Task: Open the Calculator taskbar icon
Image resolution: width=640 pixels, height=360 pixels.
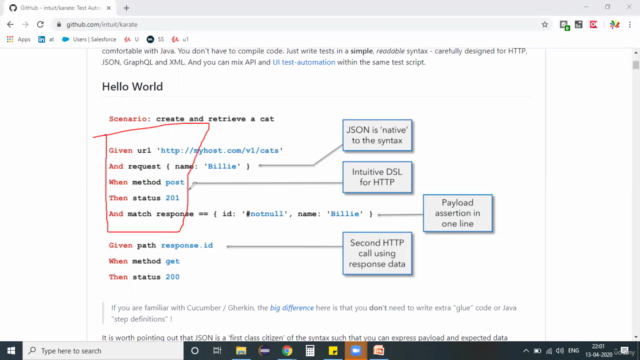Action: click(310, 351)
